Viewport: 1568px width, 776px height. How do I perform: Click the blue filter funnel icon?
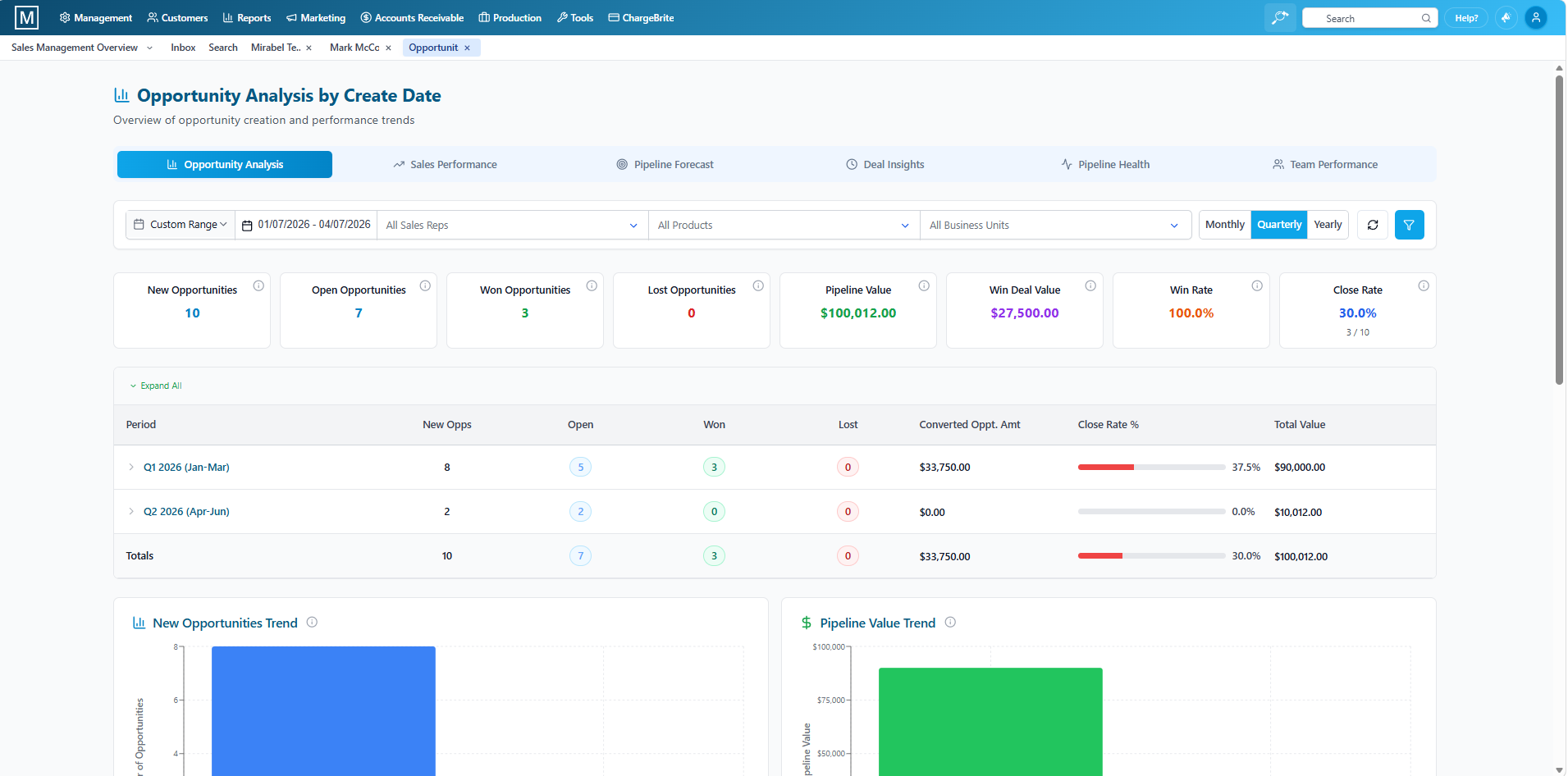pyautogui.click(x=1409, y=225)
